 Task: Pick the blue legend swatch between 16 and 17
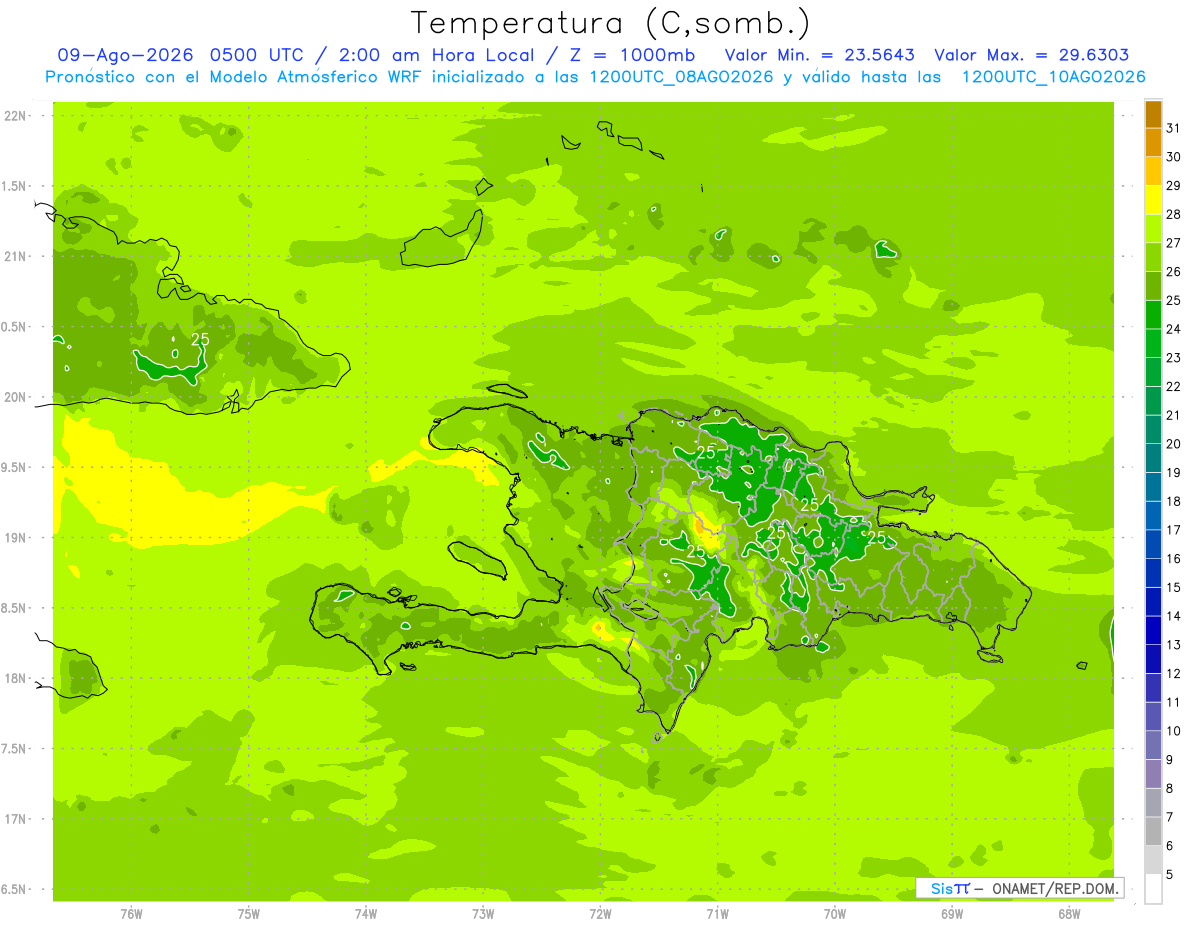[1153, 545]
